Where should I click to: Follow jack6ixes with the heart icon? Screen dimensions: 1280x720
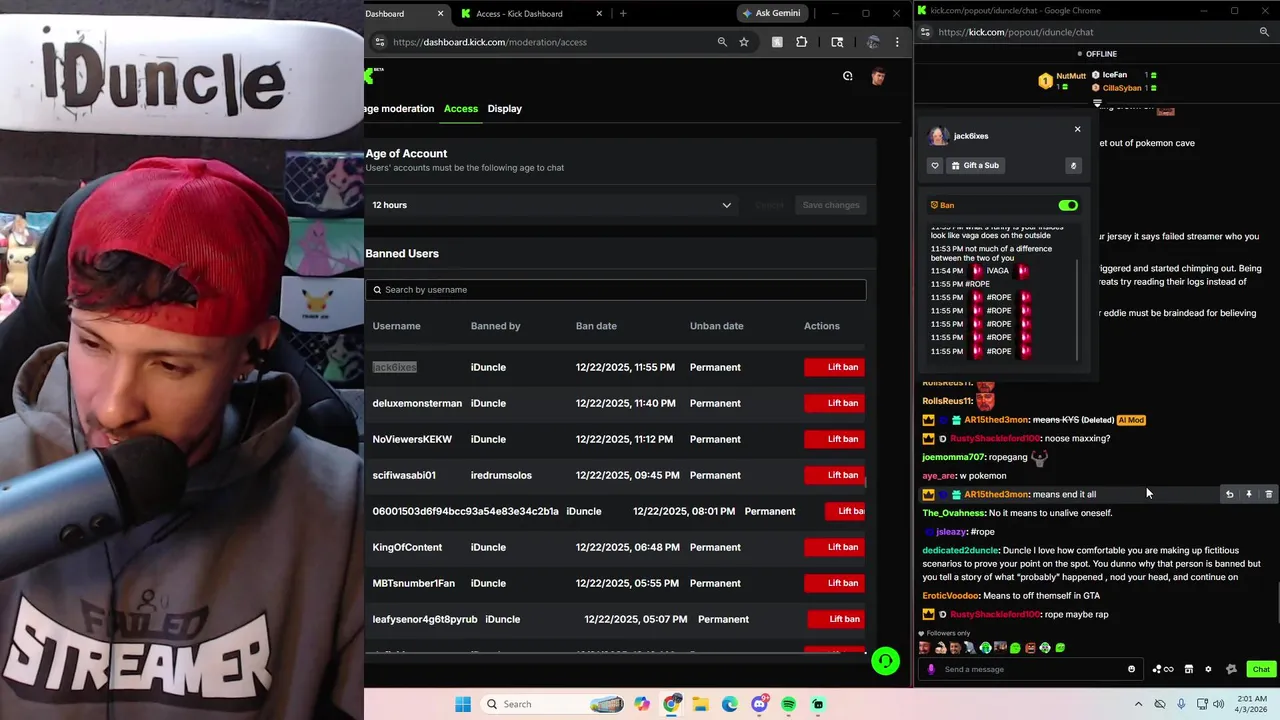[935, 165]
